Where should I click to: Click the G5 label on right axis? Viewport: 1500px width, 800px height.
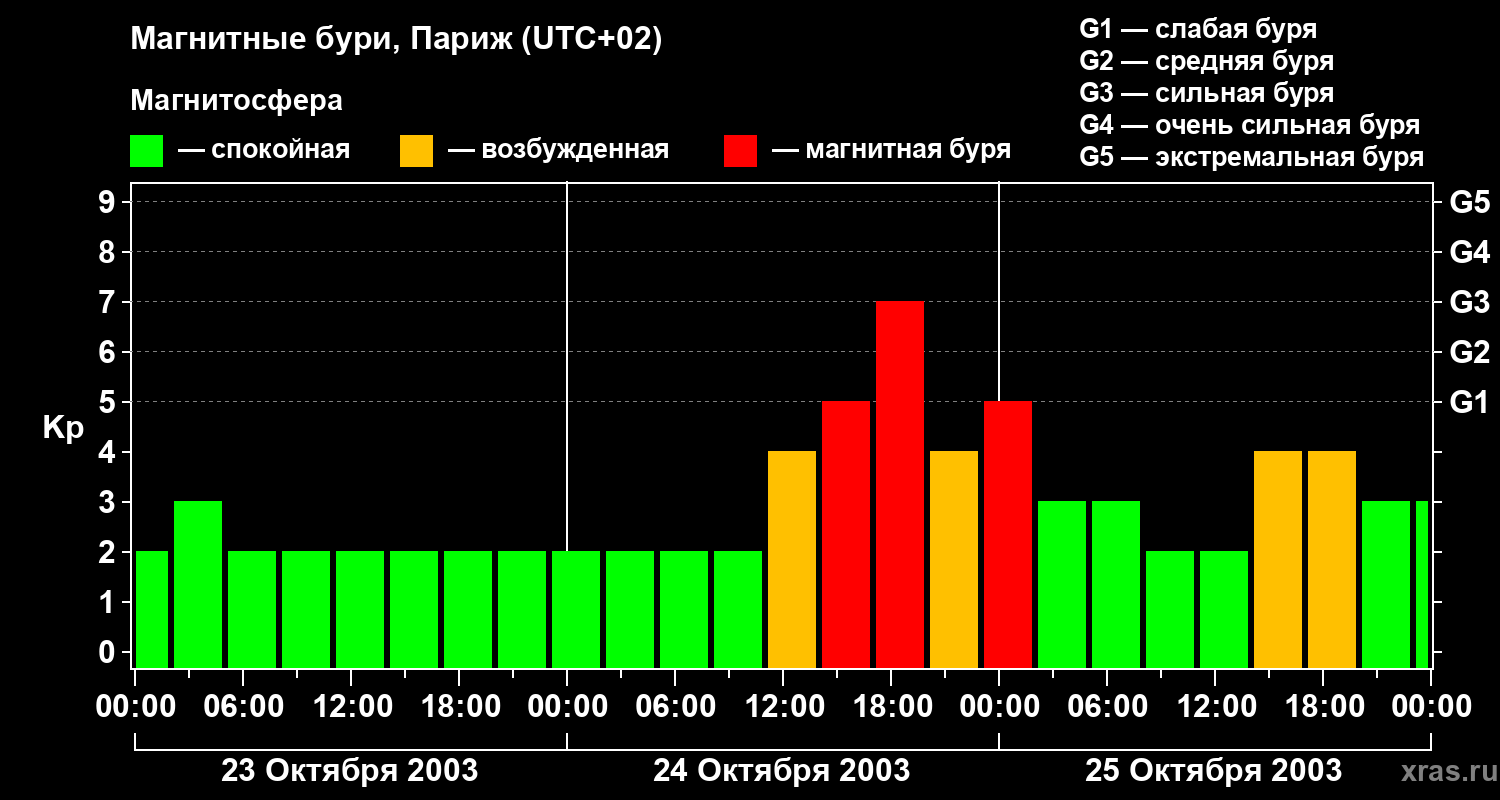coord(1469,202)
